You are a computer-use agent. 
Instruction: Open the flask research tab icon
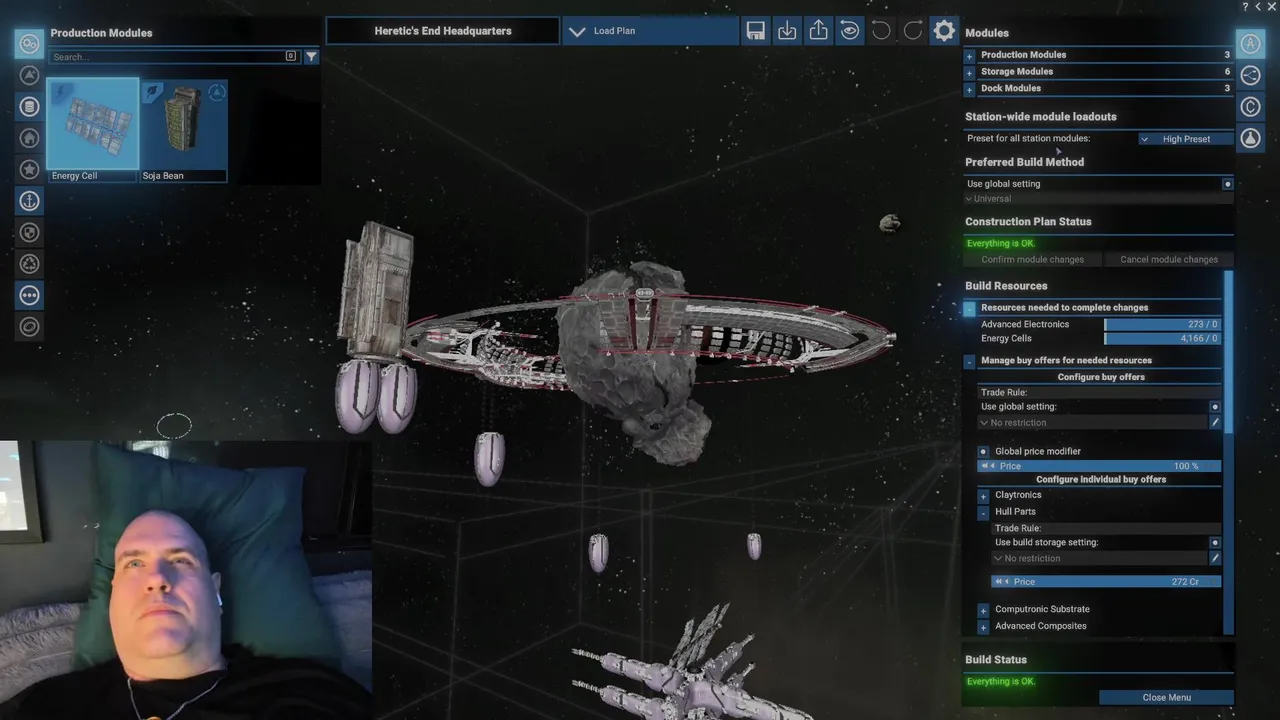click(1250, 138)
